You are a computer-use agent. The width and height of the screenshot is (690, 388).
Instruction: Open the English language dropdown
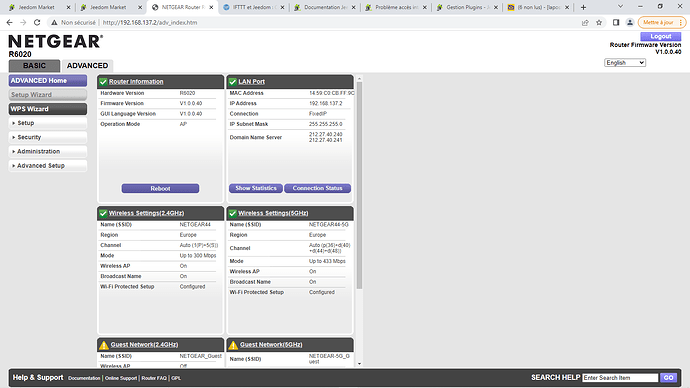pyautogui.click(x=625, y=62)
